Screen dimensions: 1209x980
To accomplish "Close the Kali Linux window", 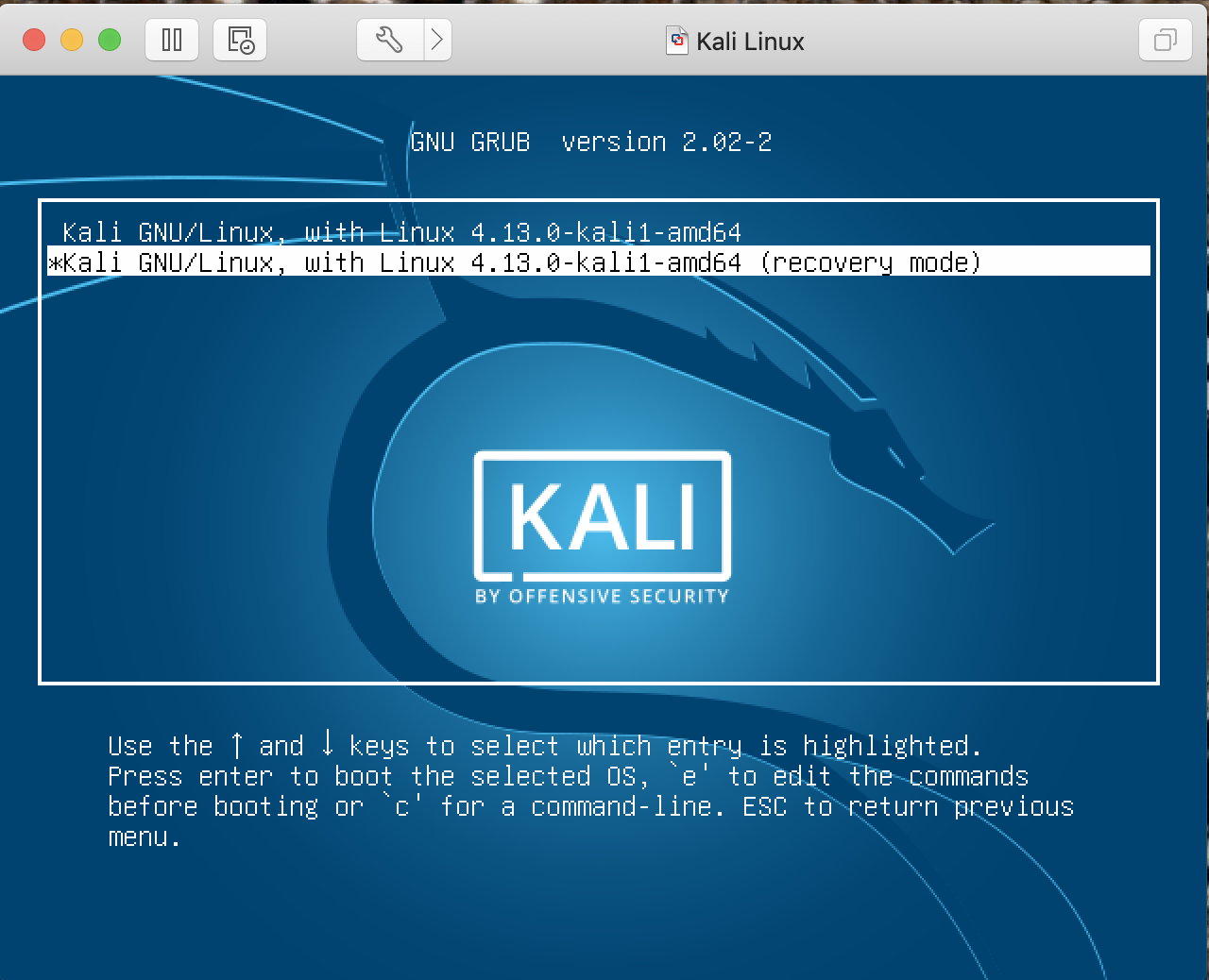I will (34, 40).
